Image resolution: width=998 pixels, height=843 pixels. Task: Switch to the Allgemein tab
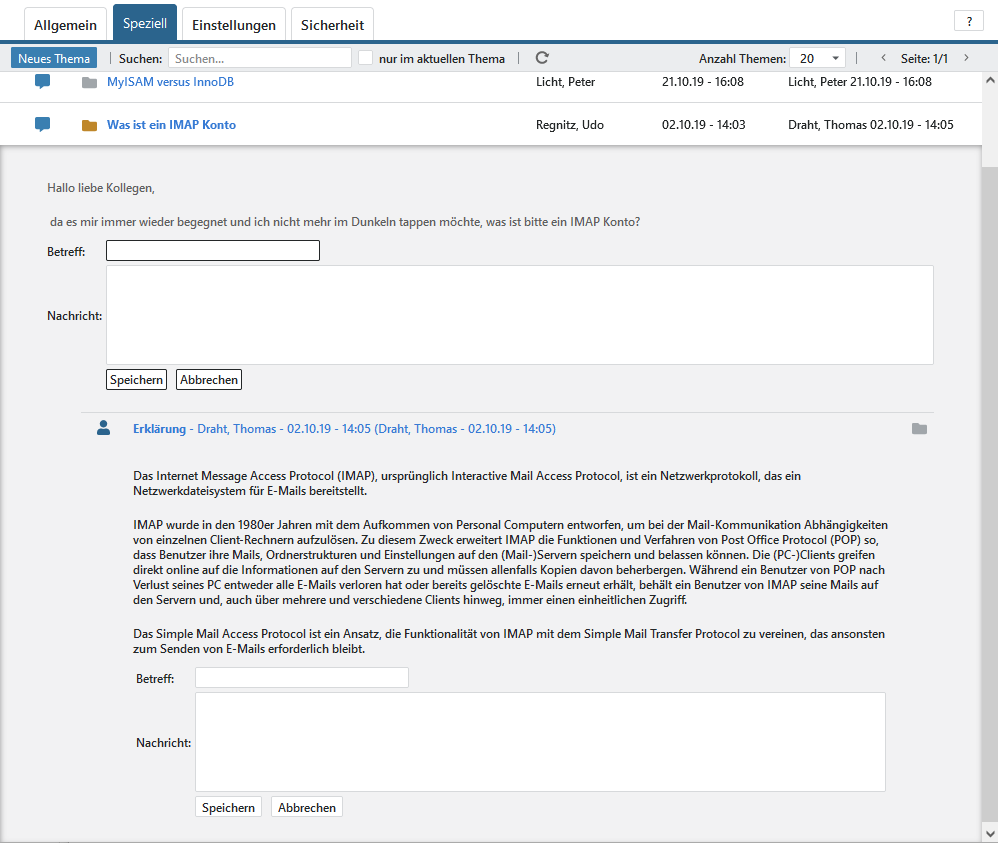point(66,25)
